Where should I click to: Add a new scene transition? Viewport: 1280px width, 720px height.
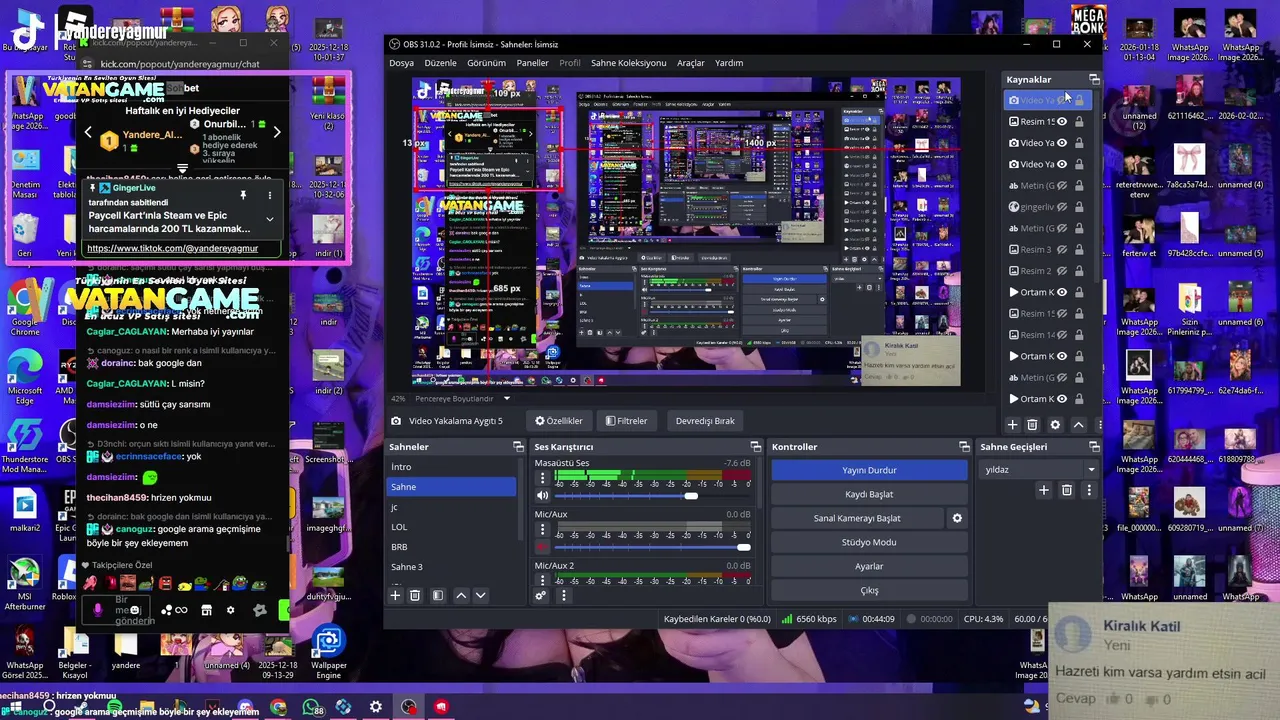[x=1044, y=490]
